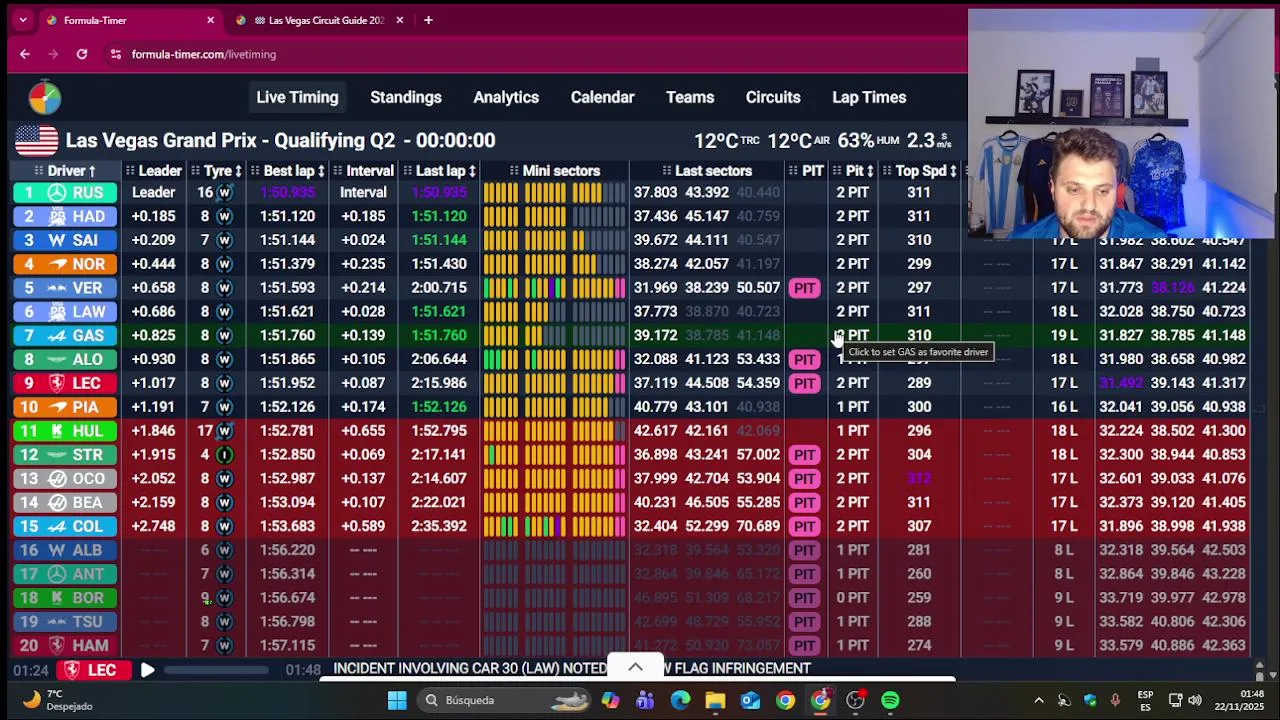Click the site information icon in address bar
This screenshot has height=720, width=1280.
pos(116,54)
